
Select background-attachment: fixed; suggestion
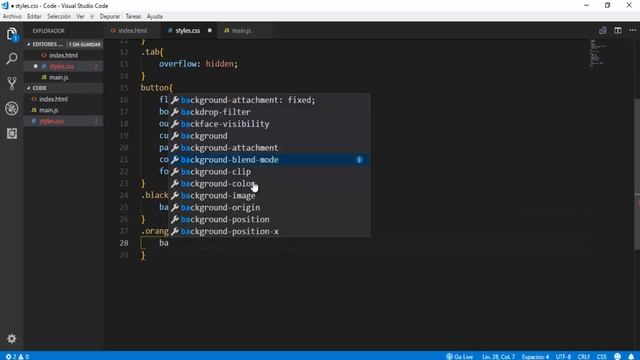click(270, 100)
